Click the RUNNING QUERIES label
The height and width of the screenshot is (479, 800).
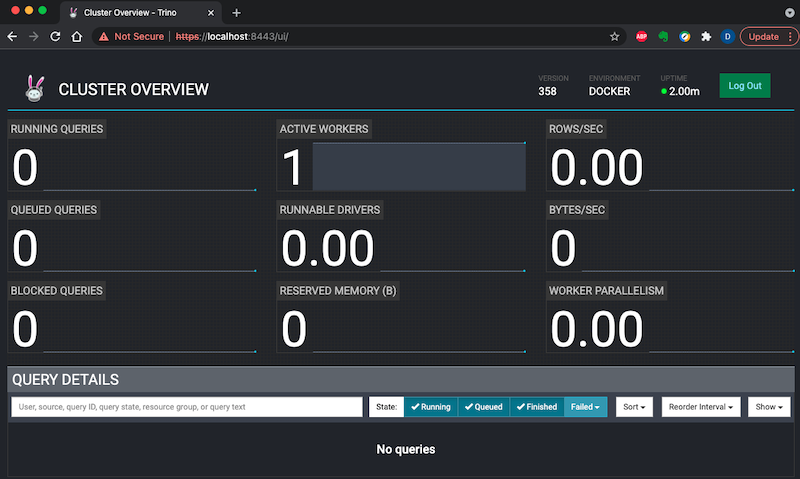57,129
